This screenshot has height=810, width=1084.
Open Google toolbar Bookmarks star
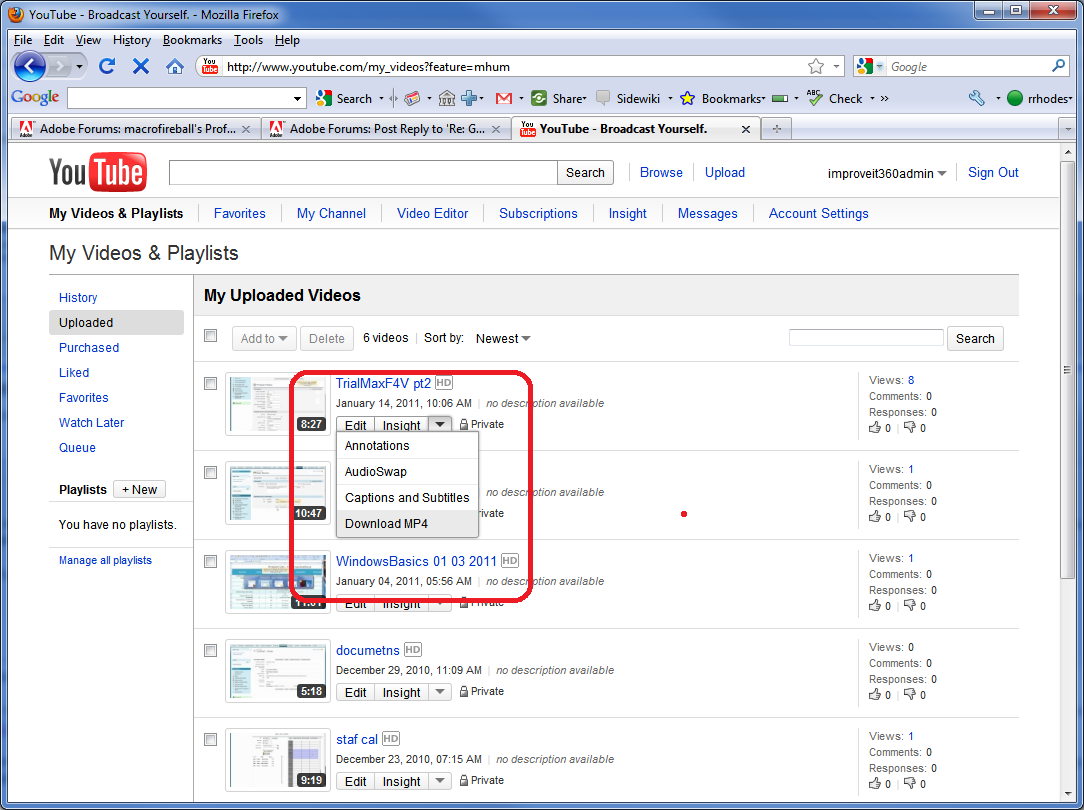point(687,99)
